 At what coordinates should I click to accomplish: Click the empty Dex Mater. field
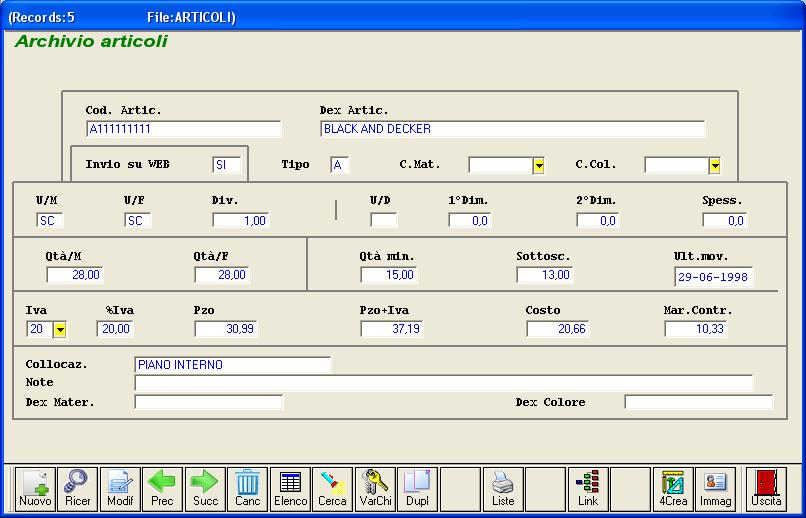(x=209, y=402)
